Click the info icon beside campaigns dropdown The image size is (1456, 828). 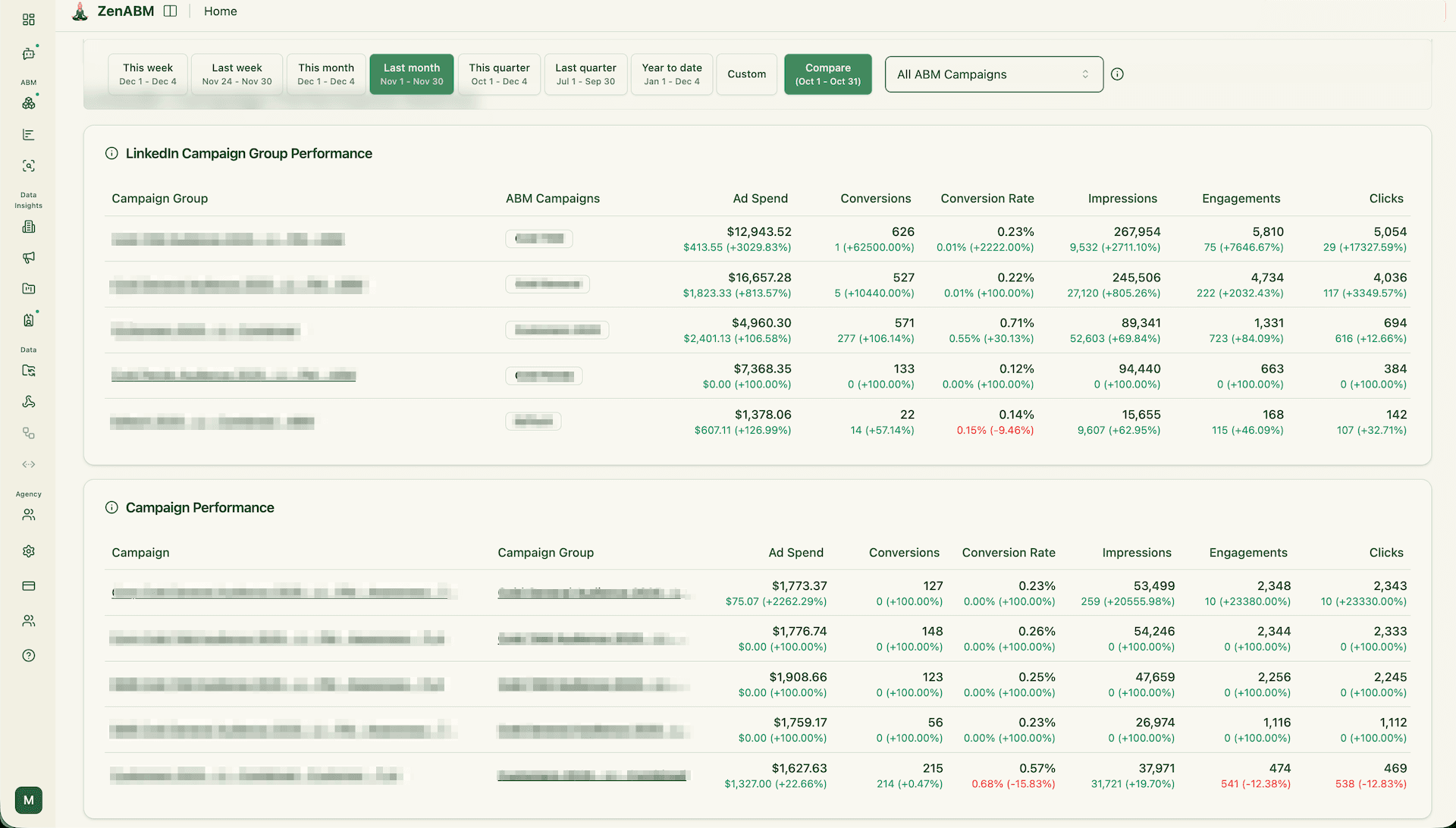pos(1117,74)
